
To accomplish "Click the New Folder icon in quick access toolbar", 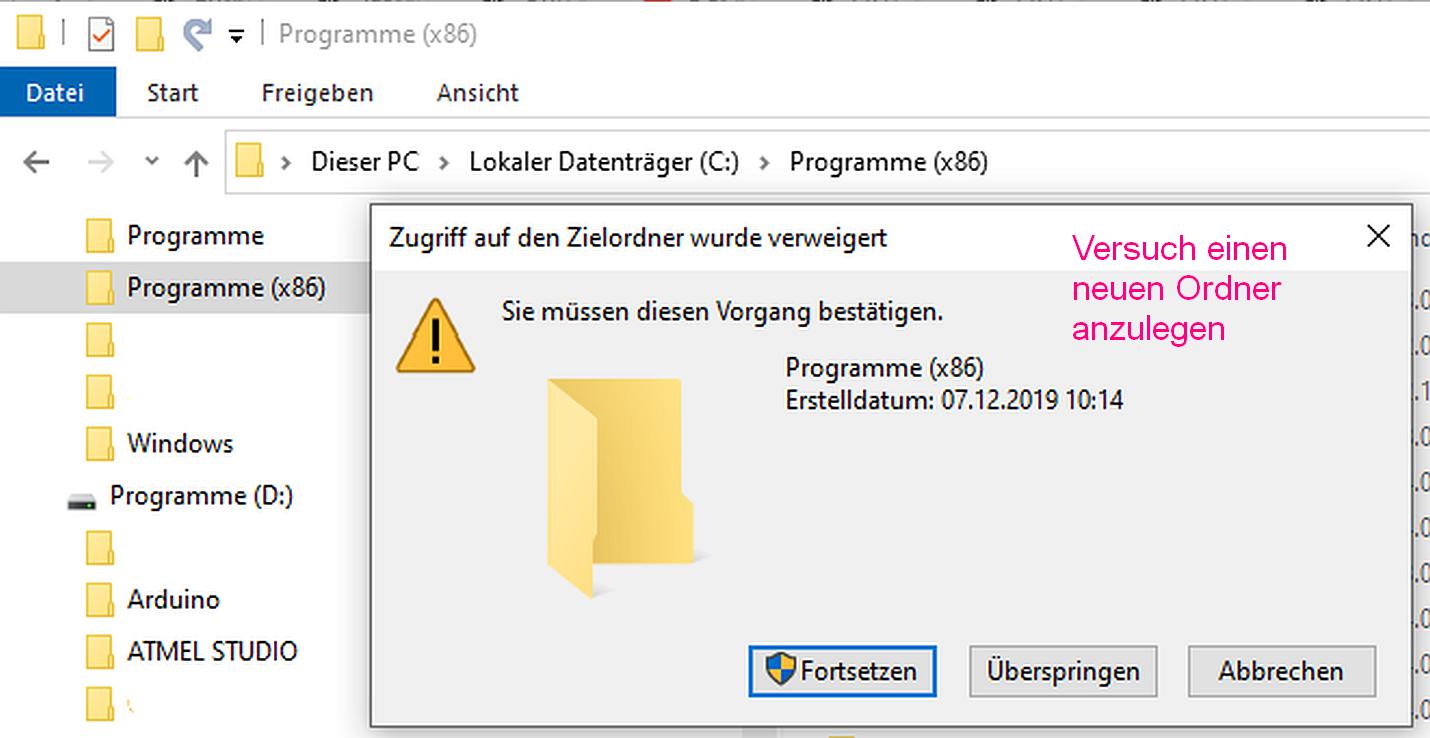I will pos(150,35).
